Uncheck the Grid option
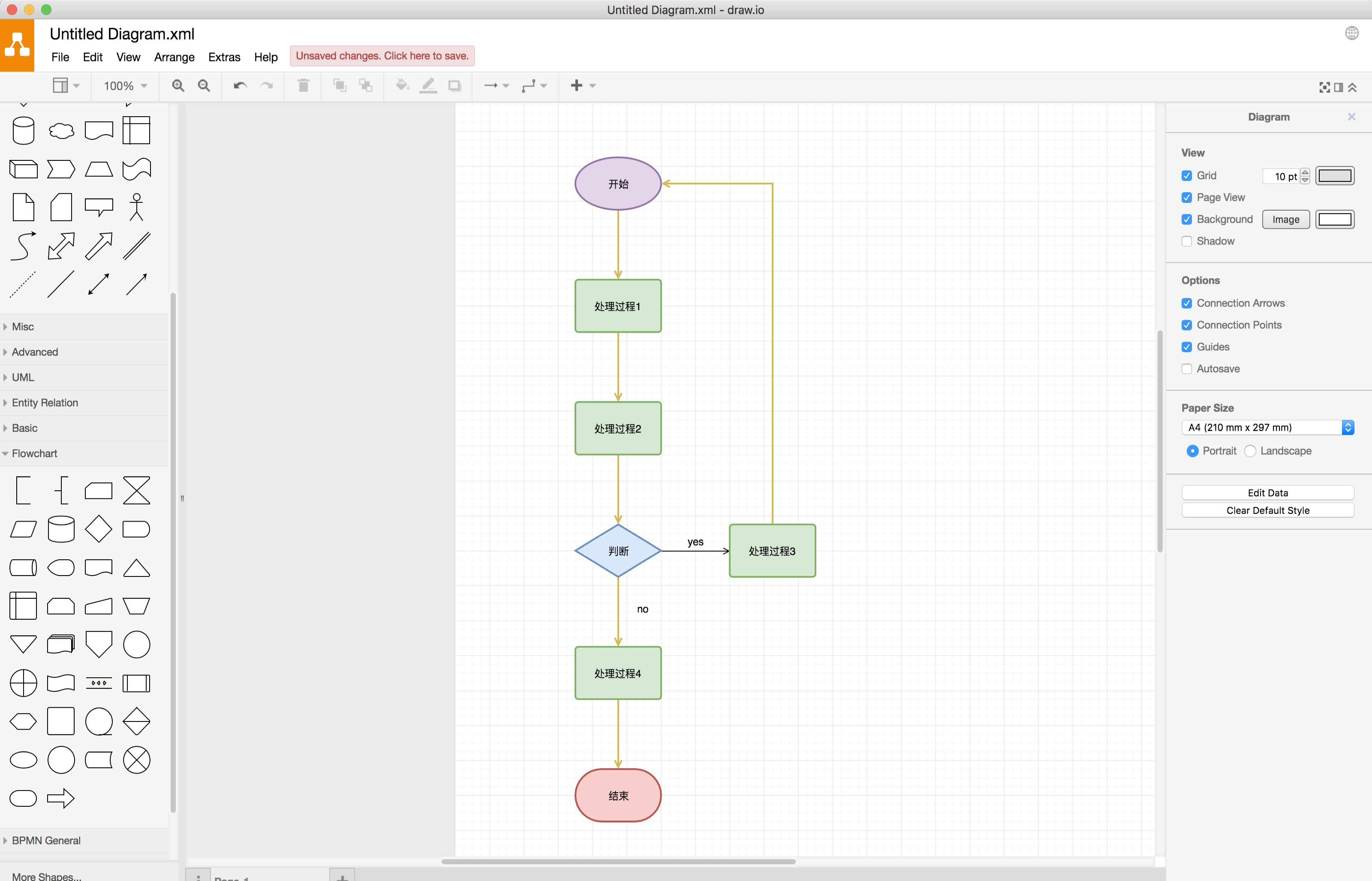The height and width of the screenshot is (881, 1372). coord(1187,175)
